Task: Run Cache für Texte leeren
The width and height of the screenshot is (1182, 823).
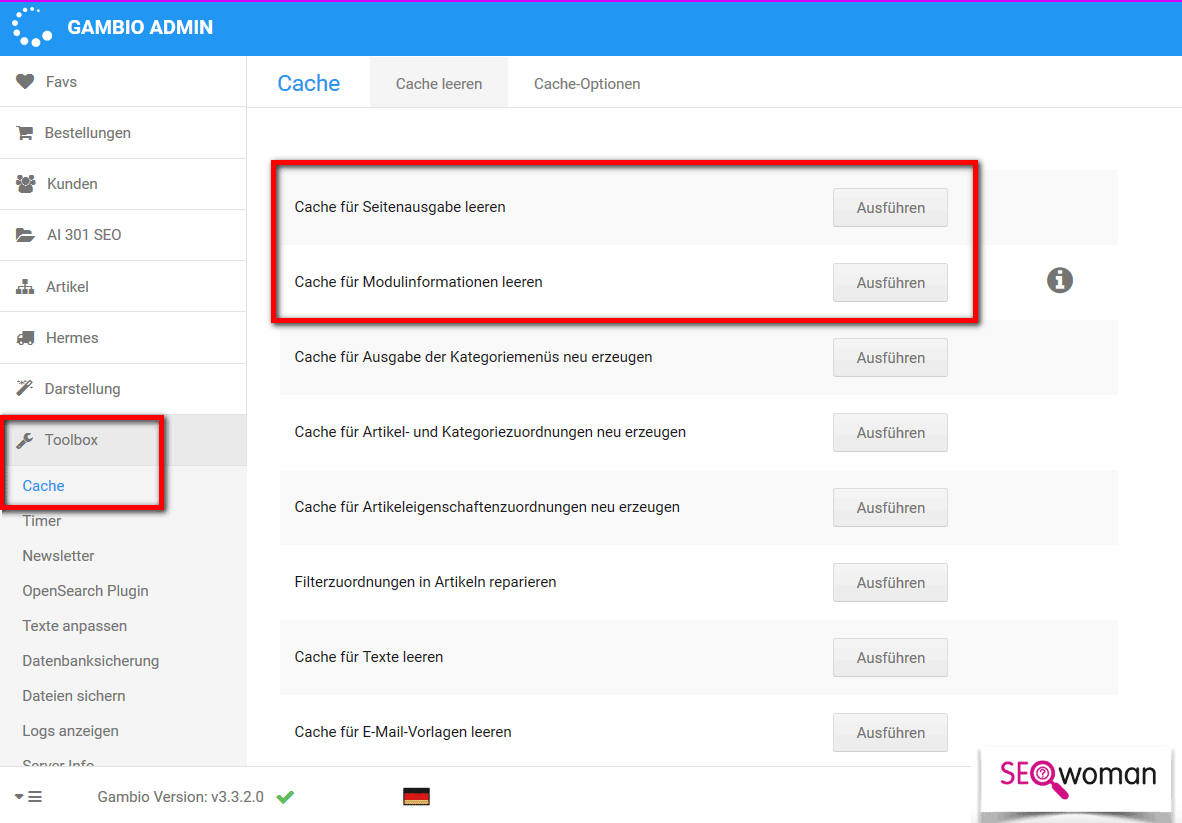Action: 890,657
